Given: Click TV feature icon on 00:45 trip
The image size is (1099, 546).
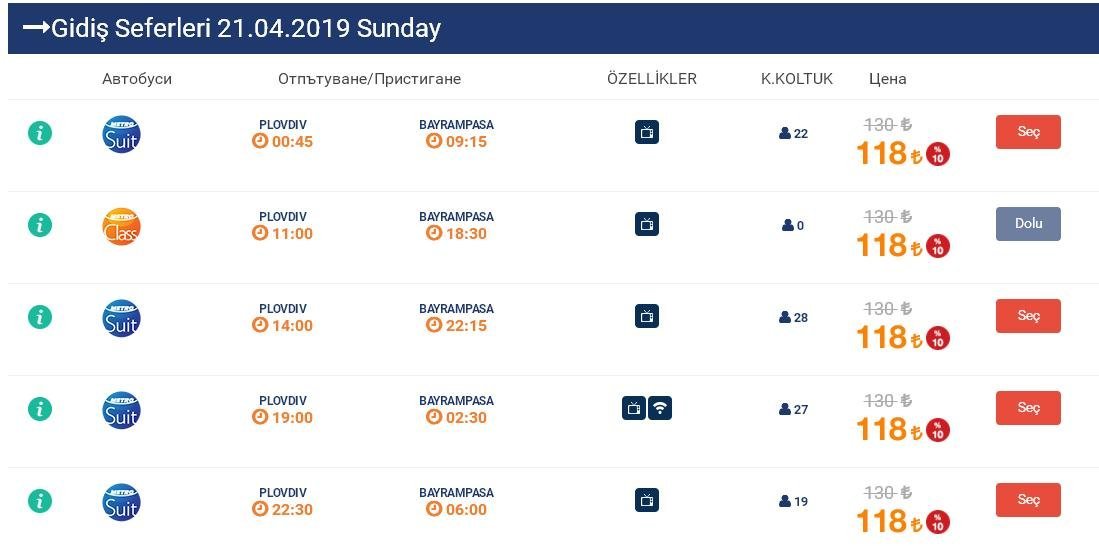Looking at the screenshot, I should (x=647, y=132).
